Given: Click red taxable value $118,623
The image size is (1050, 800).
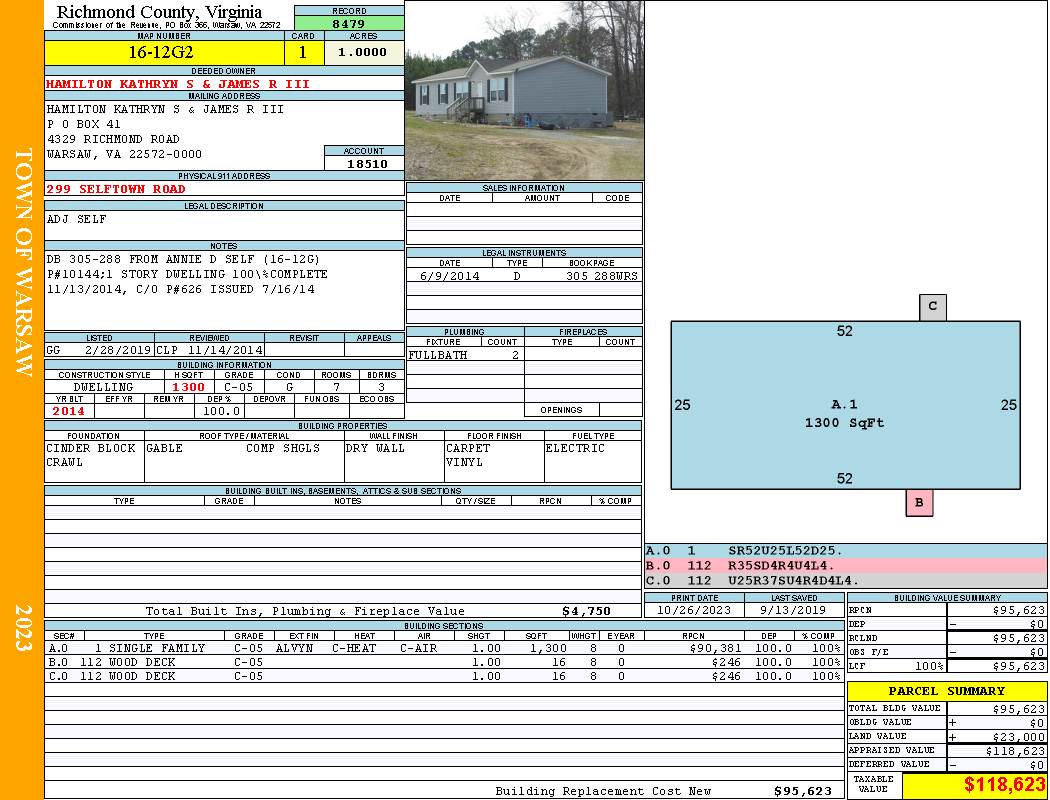Looking at the screenshot, I should (x=1004, y=785).
